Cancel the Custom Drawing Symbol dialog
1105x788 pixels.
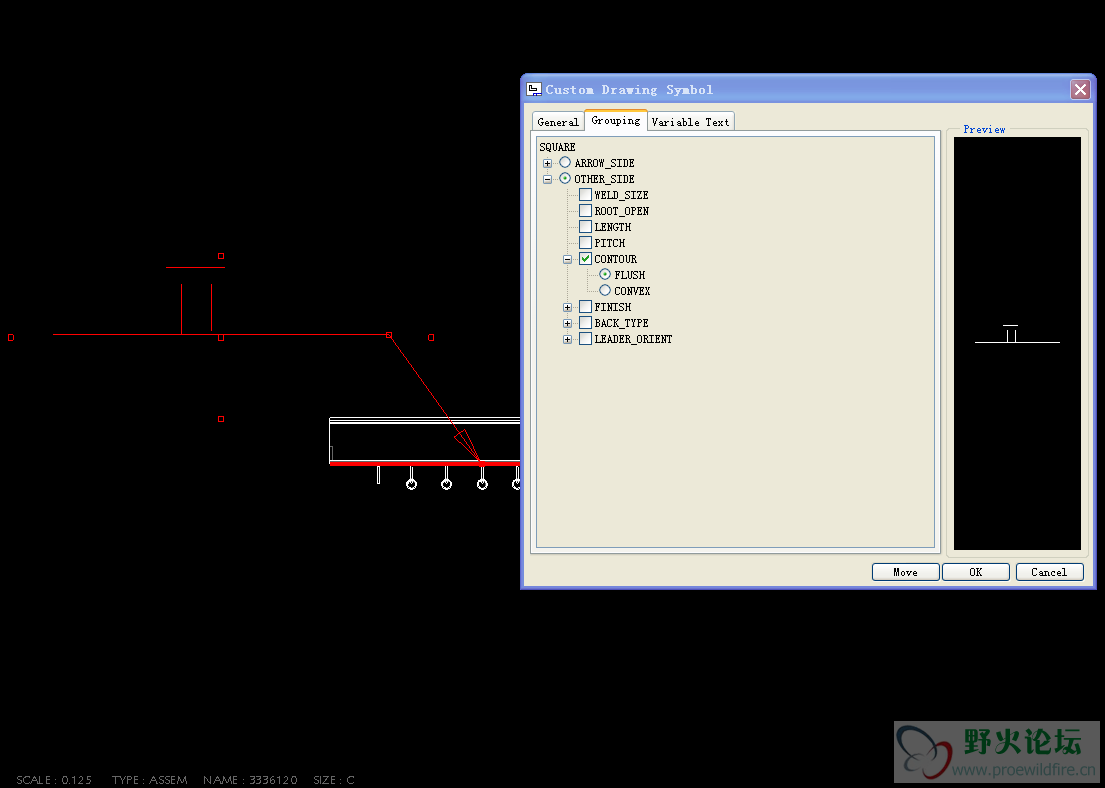(x=1049, y=572)
